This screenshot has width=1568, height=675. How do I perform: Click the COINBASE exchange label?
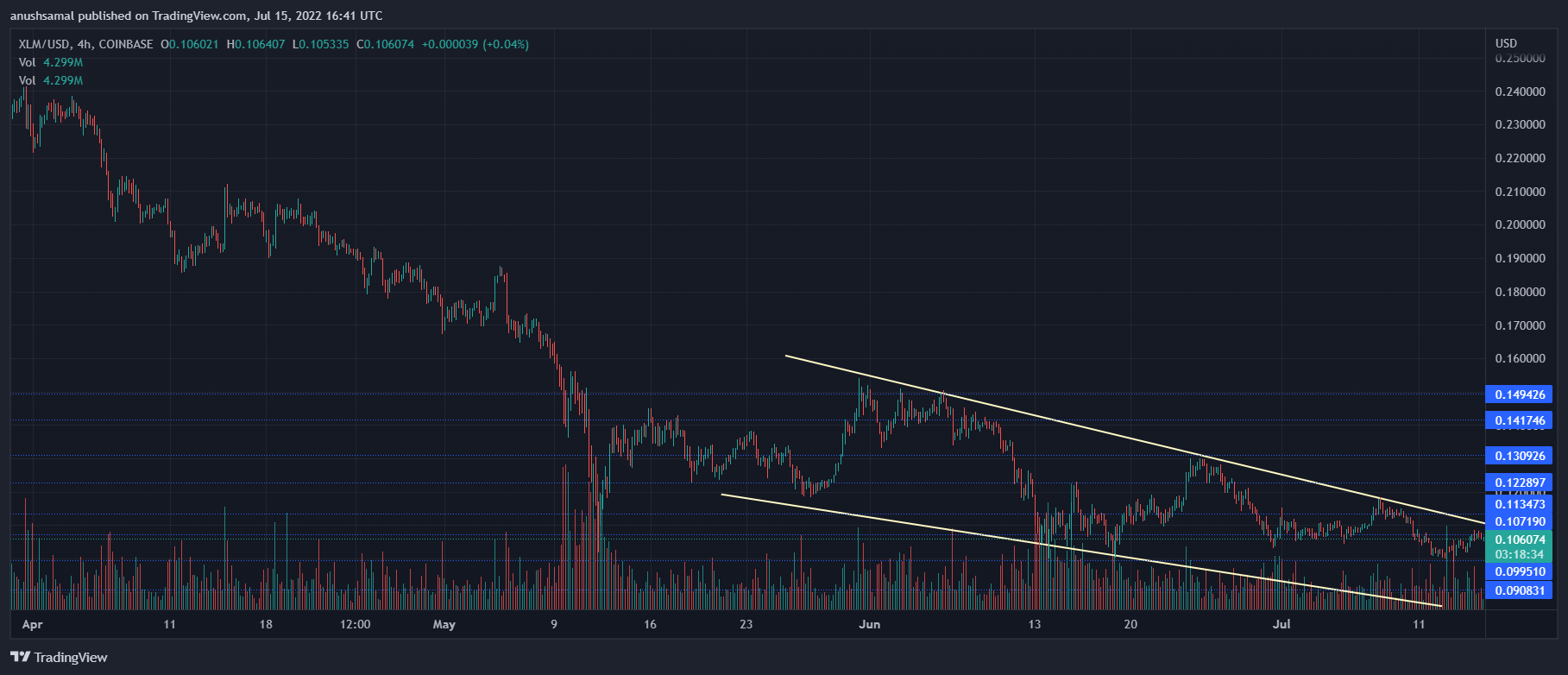tap(126, 44)
